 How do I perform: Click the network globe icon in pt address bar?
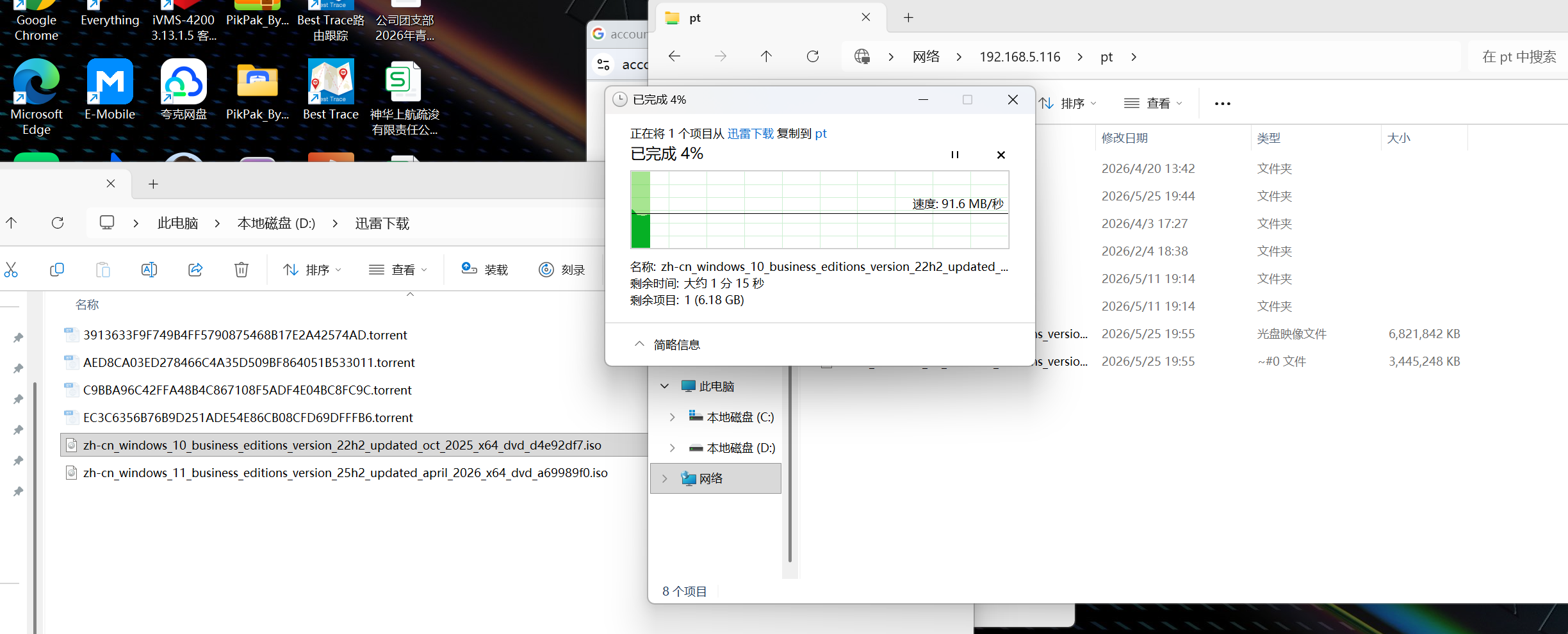[862, 56]
